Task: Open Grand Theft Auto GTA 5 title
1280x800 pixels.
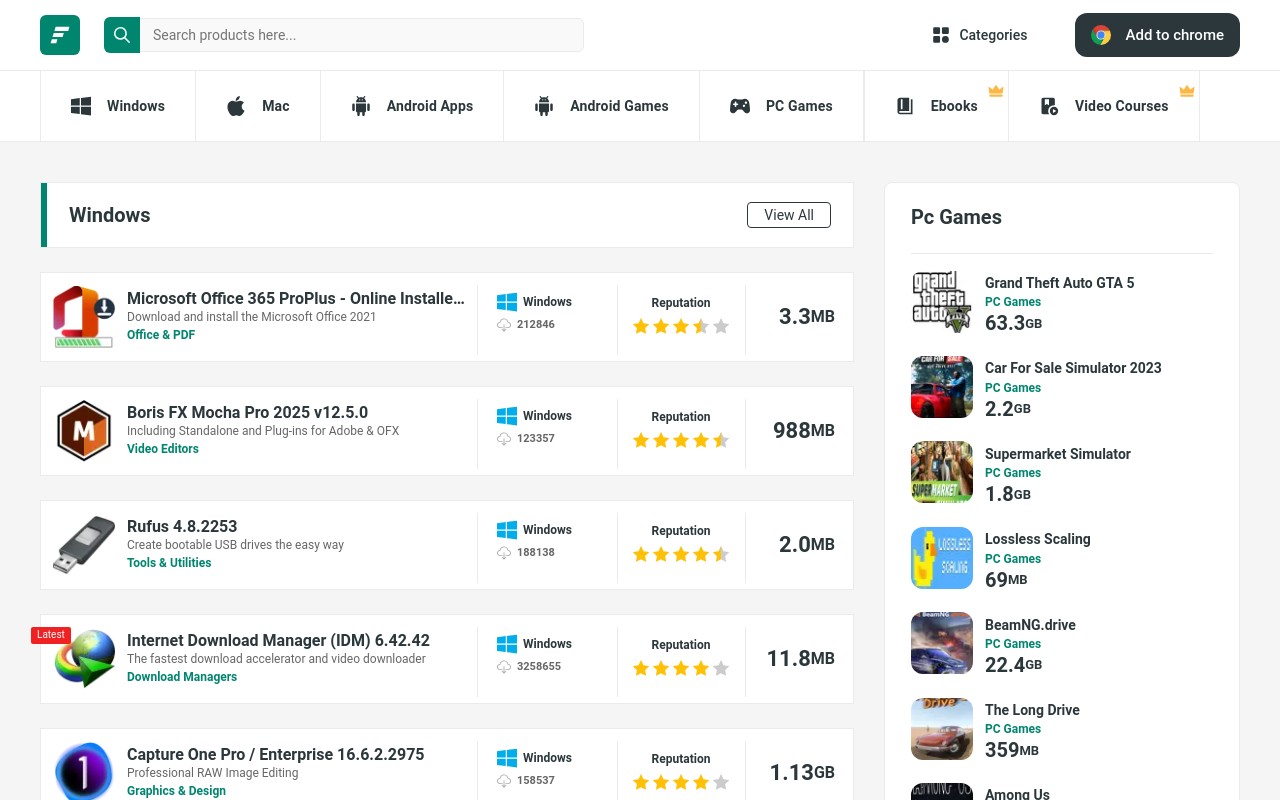Action: 1060,283
